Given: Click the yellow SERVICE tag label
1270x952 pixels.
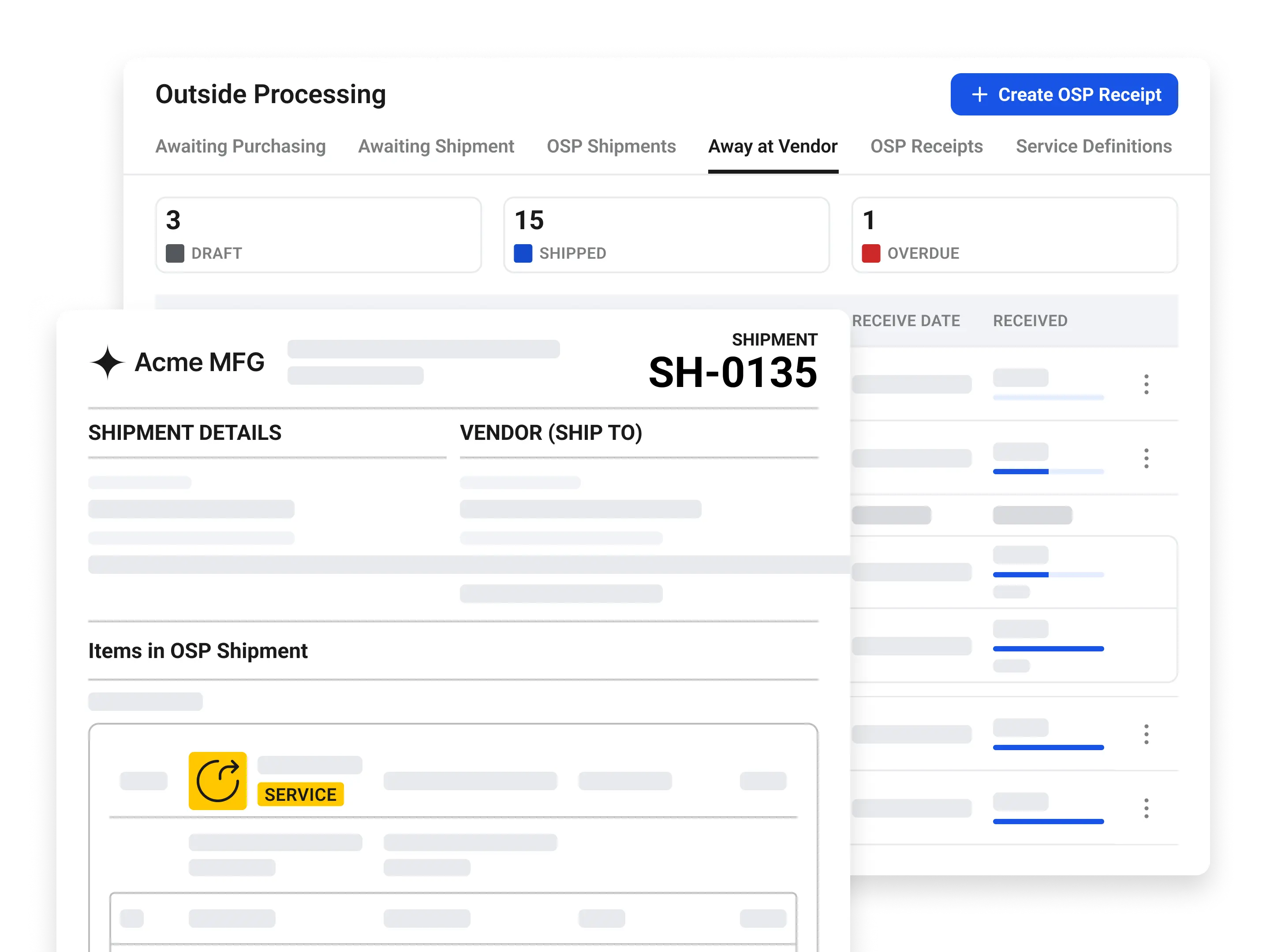Looking at the screenshot, I should (x=300, y=795).
